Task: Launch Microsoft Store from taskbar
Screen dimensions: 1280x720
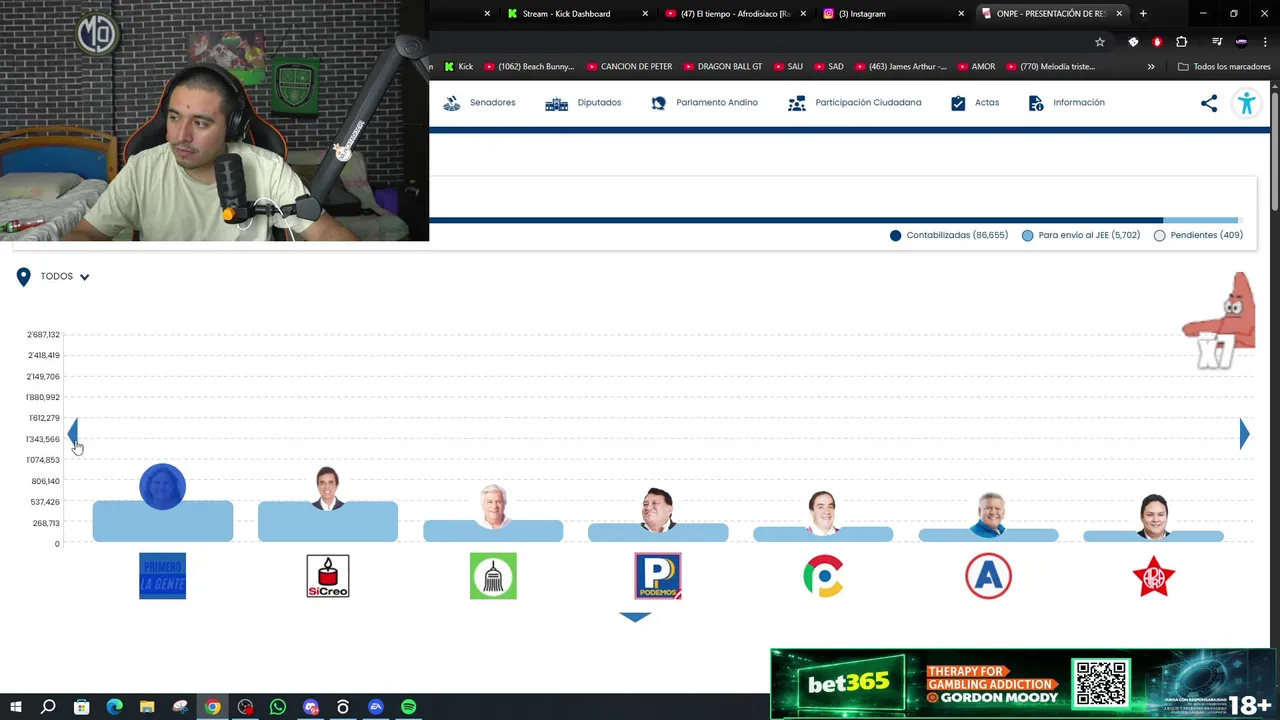Action: coord(81,707)
